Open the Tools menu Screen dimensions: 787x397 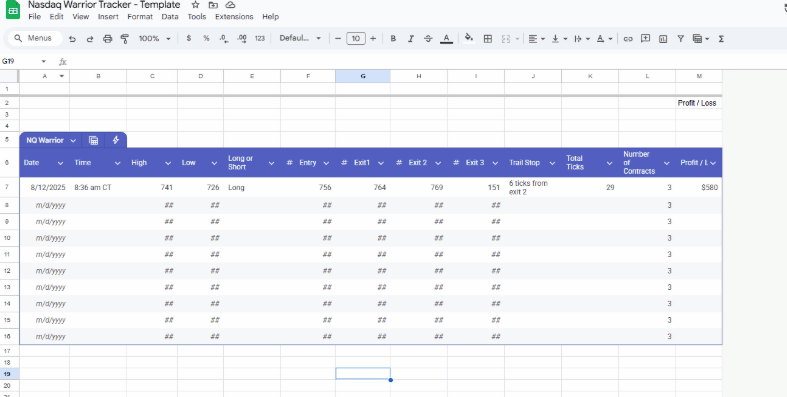click(197, 17)
